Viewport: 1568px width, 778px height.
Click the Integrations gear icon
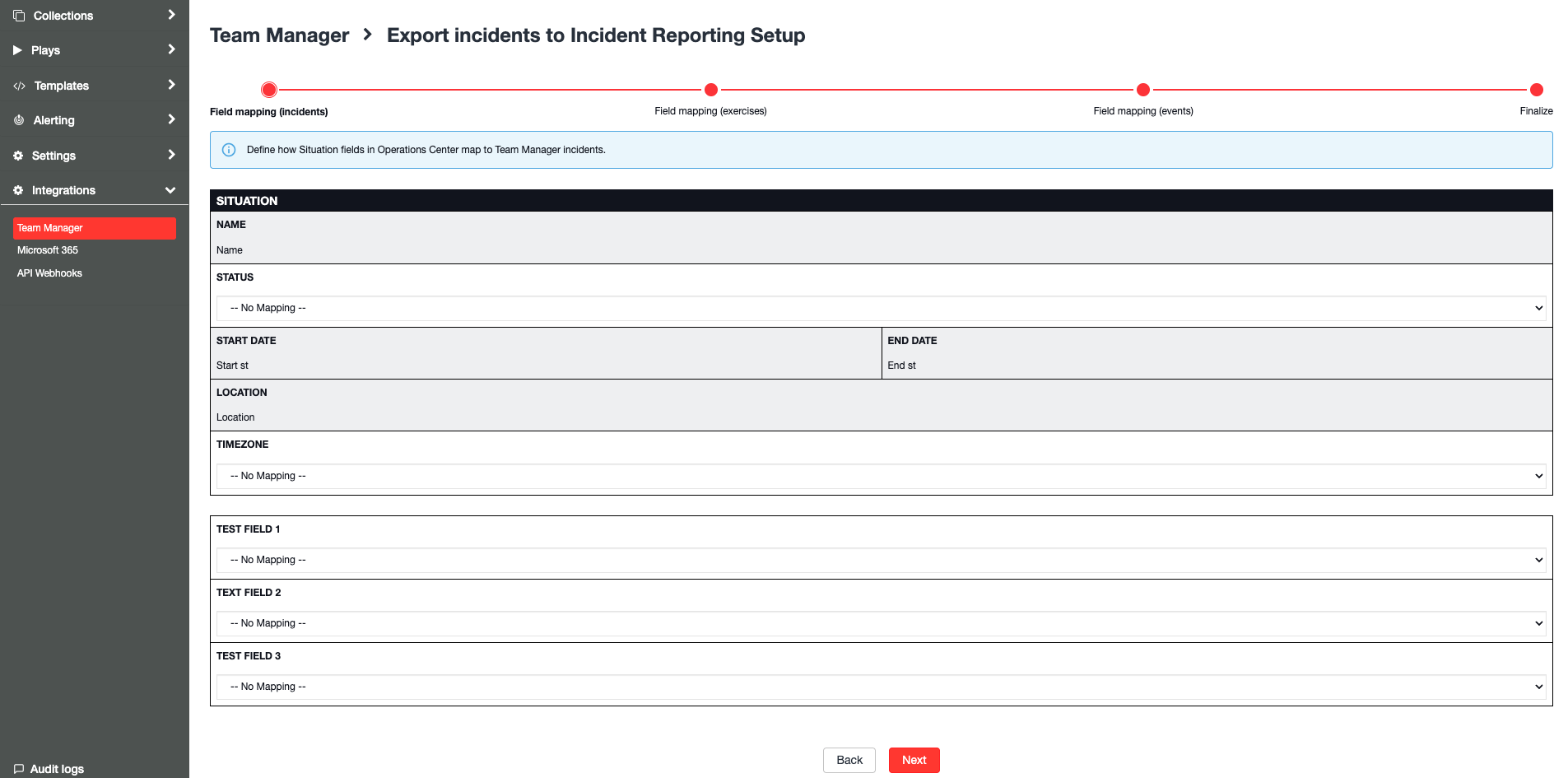pos(18,190)
